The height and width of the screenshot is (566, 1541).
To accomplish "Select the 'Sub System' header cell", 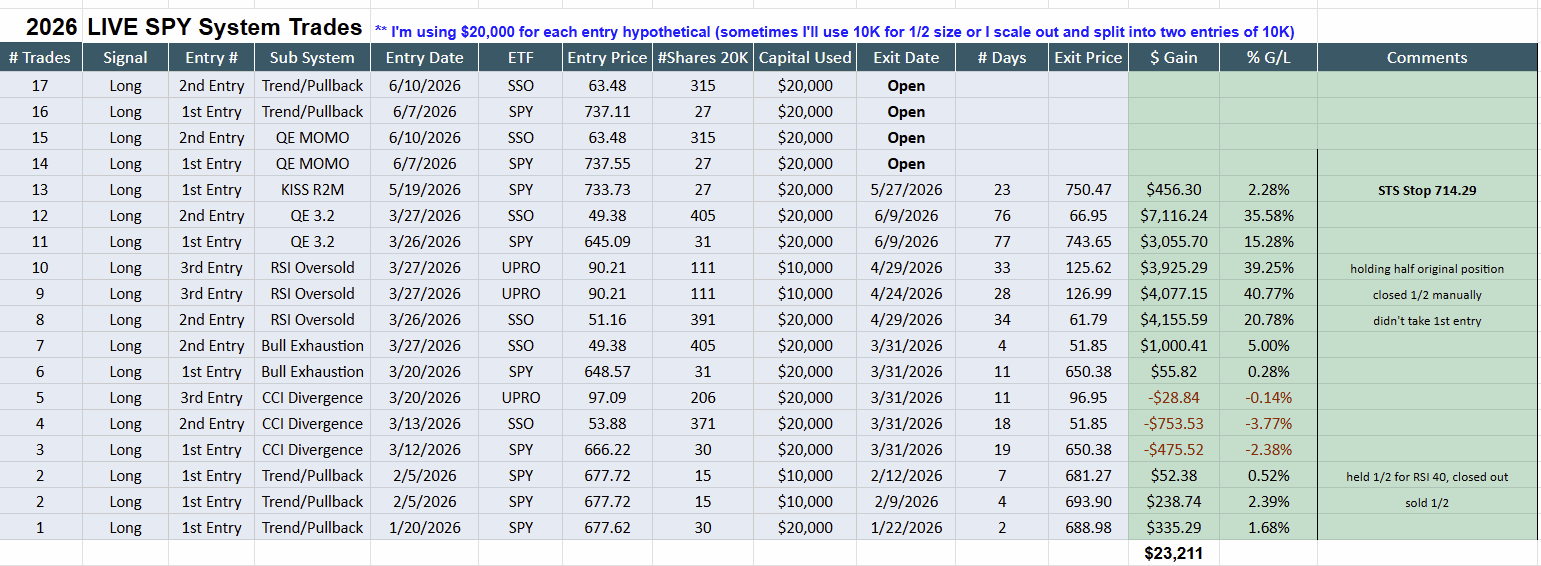I will click(312, 58).
